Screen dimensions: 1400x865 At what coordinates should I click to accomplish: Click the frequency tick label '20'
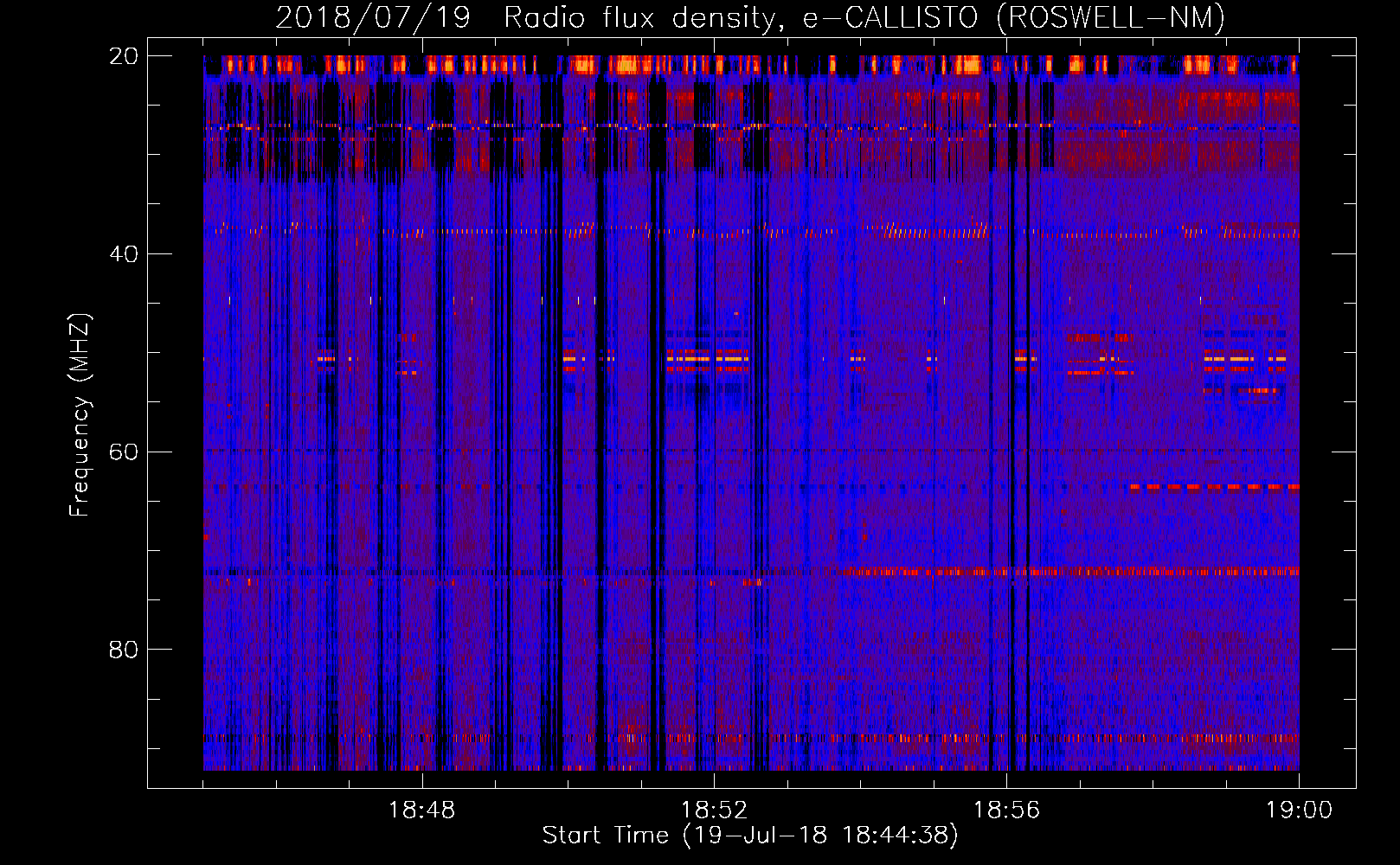[x=123, y=56]
